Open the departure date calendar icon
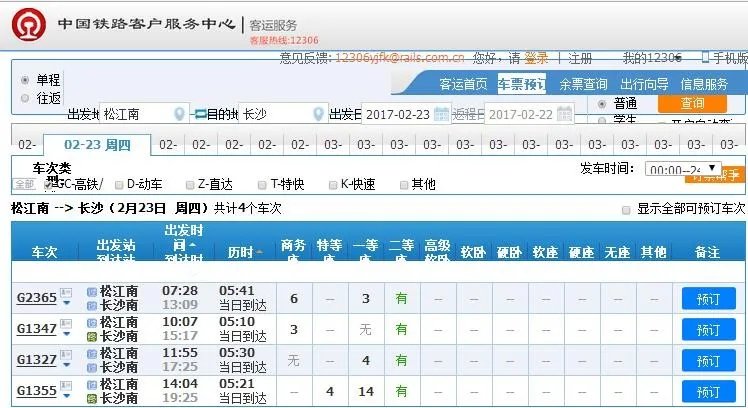748x408 pixels. pos(441,114)
